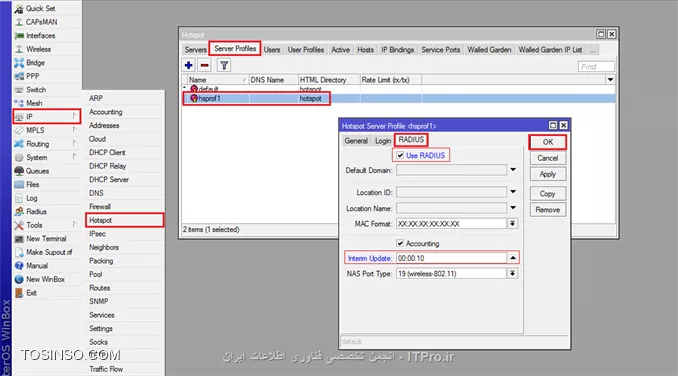Viewport: 678px width, 376px height.
Task: Open the NAS Port Type dropdown
Action: pyautogui.click(x=512, y=273)
